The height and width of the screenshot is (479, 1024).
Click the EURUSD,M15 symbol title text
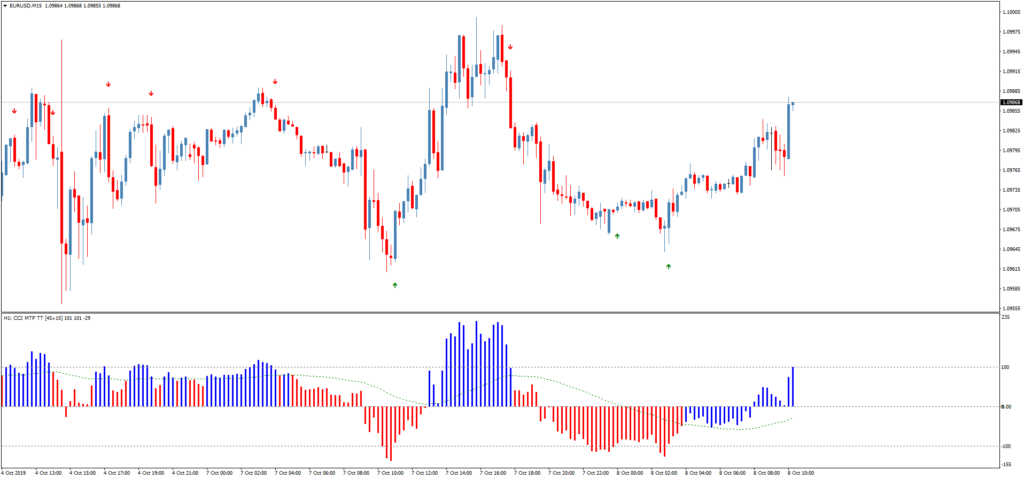pos(25,5)
